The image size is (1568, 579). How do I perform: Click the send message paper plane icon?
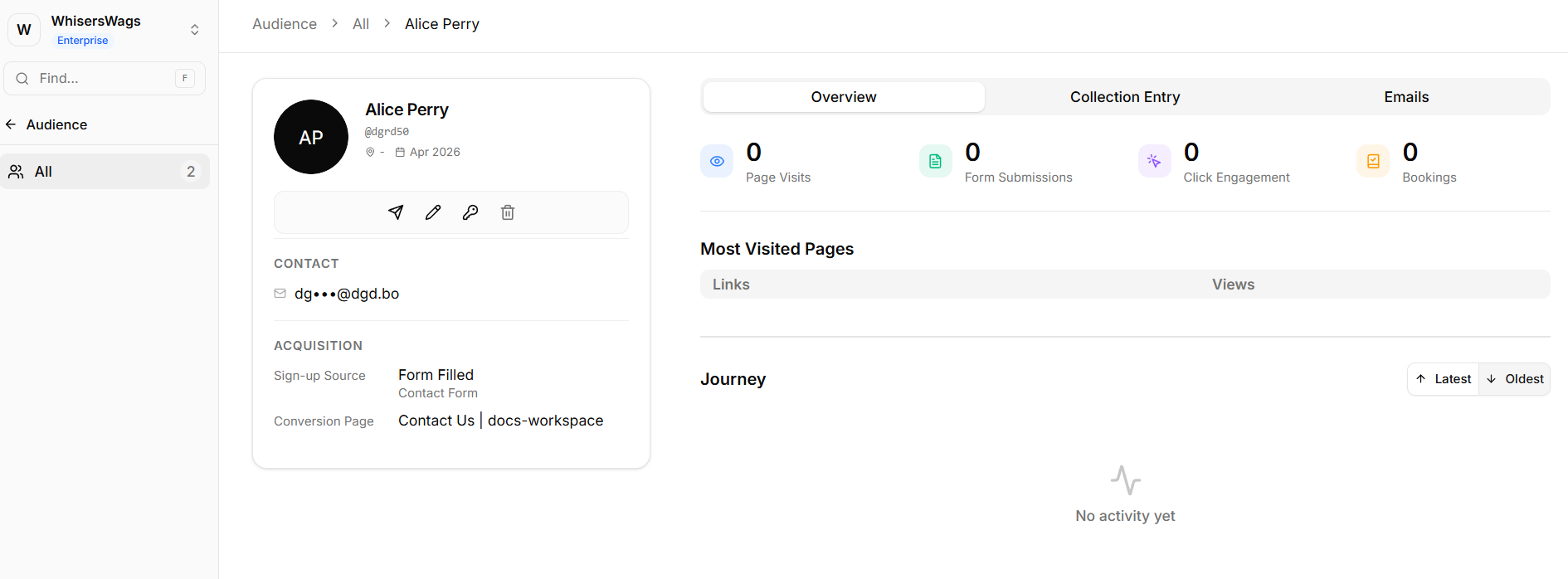396,212
